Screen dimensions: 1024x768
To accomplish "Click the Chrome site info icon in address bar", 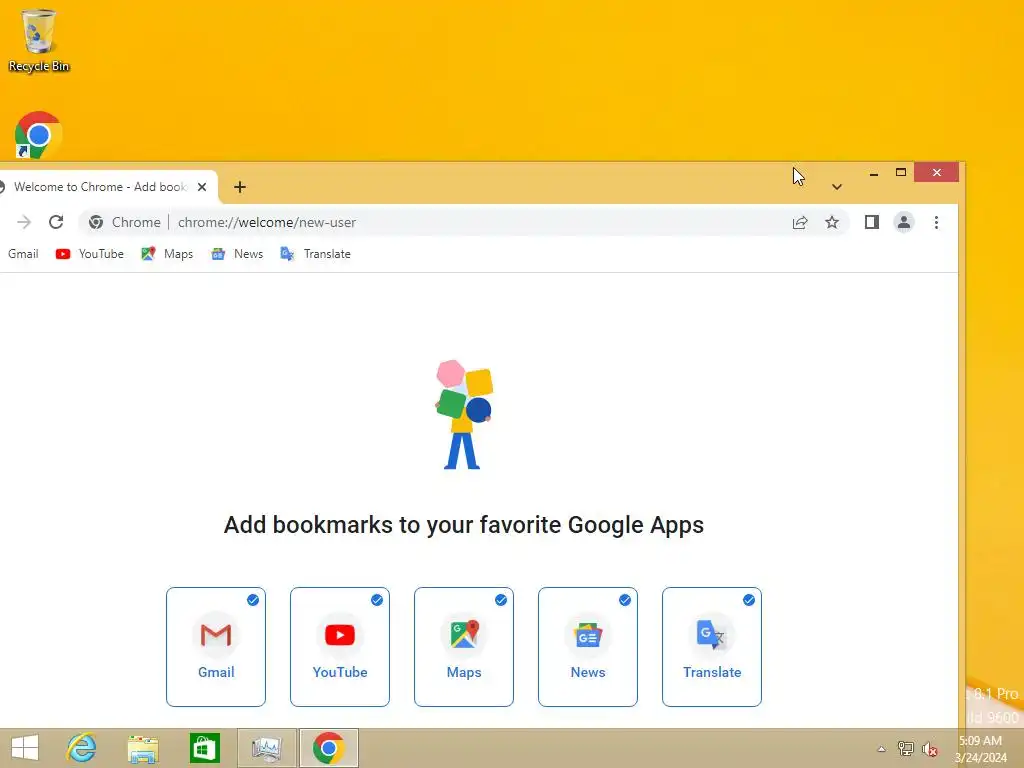I will pos(96,222).
